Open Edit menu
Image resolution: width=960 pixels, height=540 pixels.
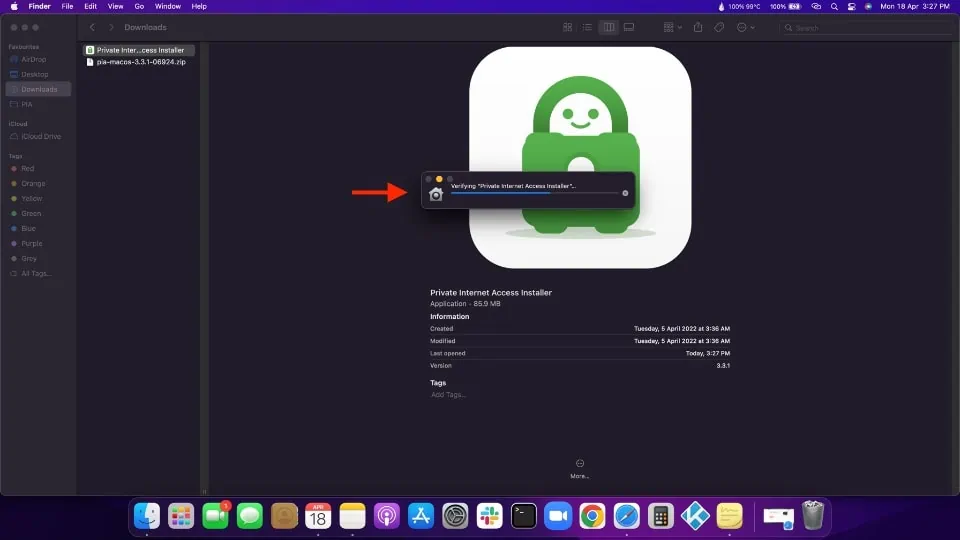click(91, 6)
